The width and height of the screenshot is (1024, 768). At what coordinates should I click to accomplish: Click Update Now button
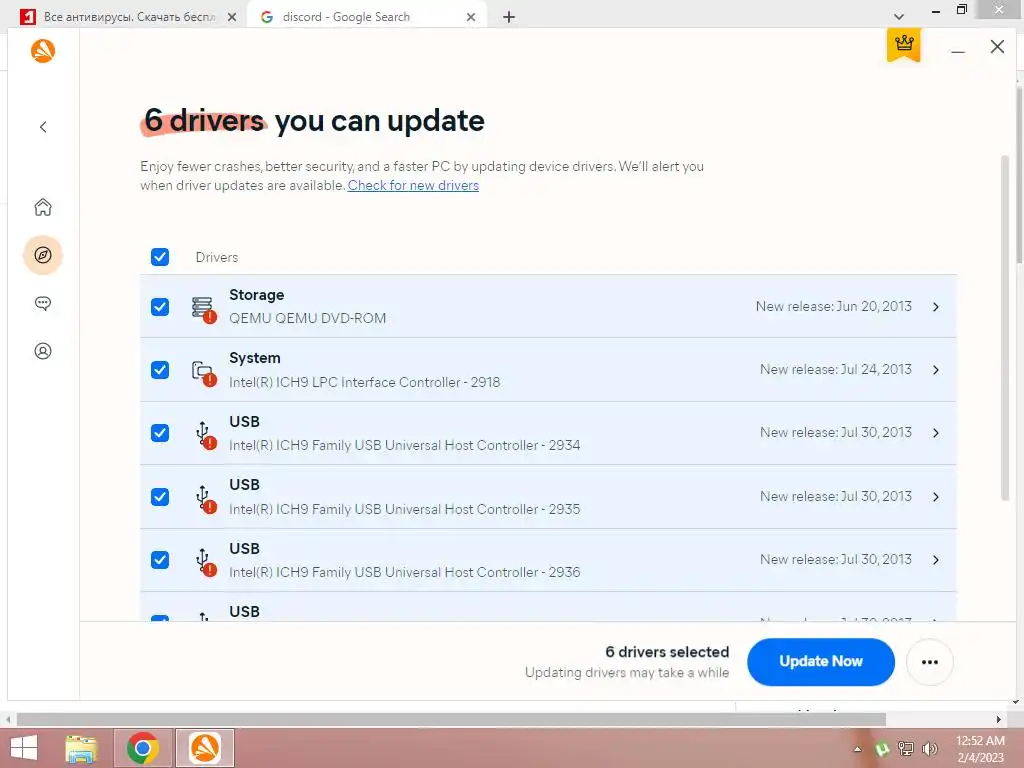821,662
